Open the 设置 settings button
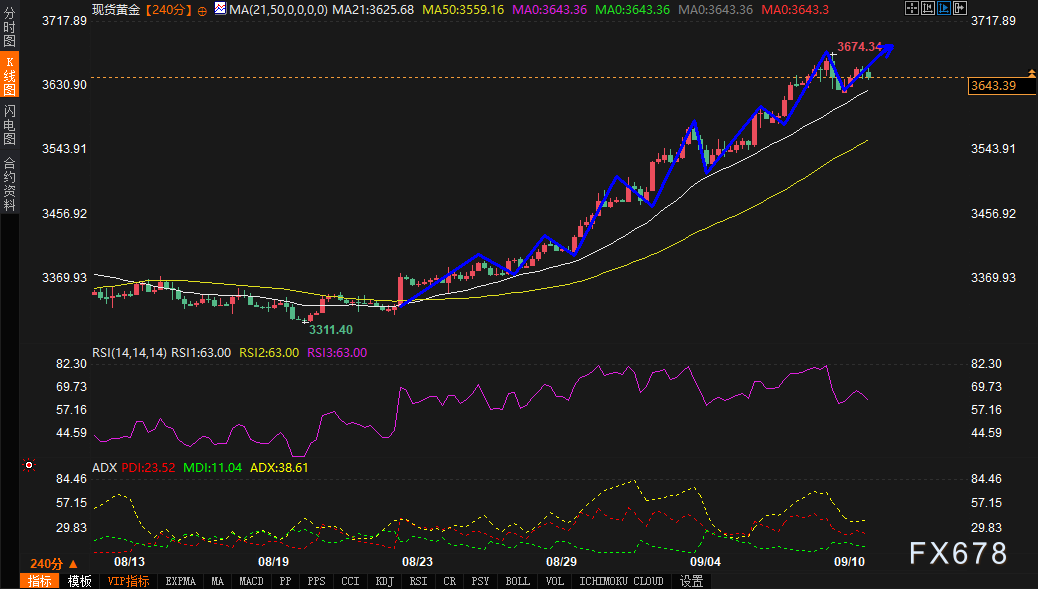This screenshot has width=1038, height=589. [691, 581]
